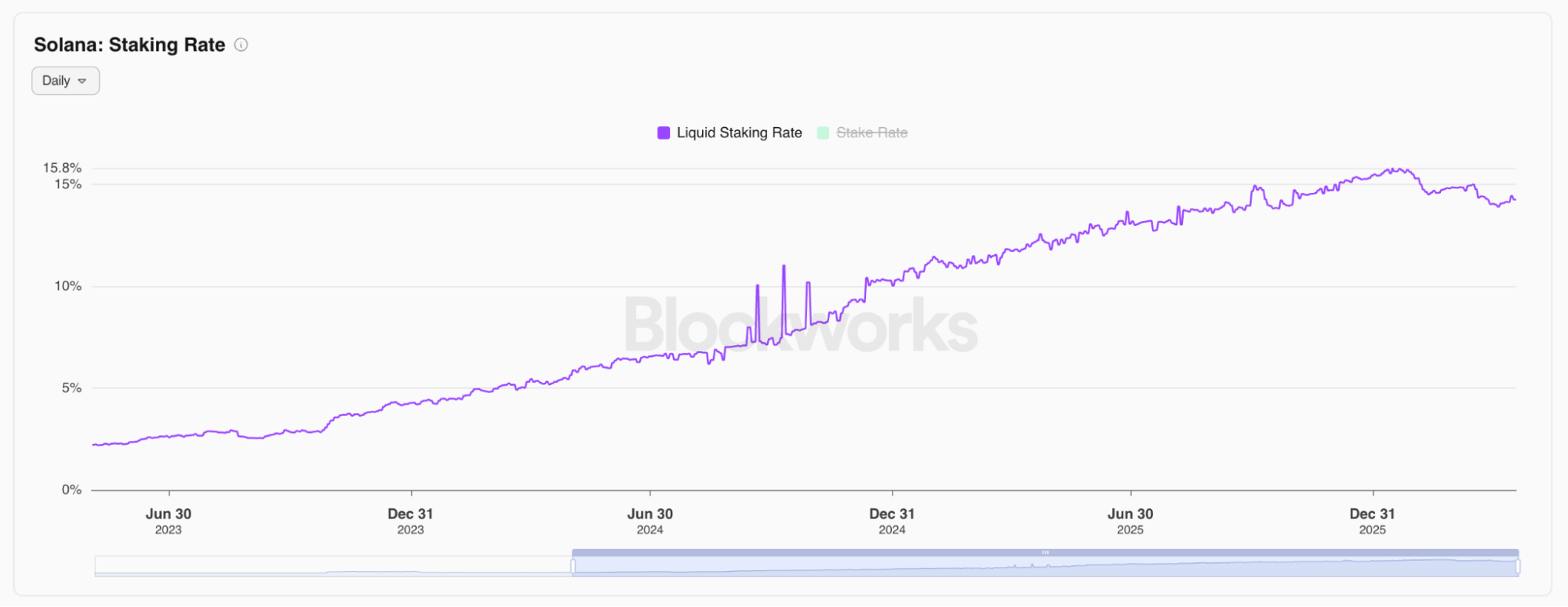Click the Solana: Staking Rate title
The width and height of the screenshot is (1568, 607).
point(129,45)
